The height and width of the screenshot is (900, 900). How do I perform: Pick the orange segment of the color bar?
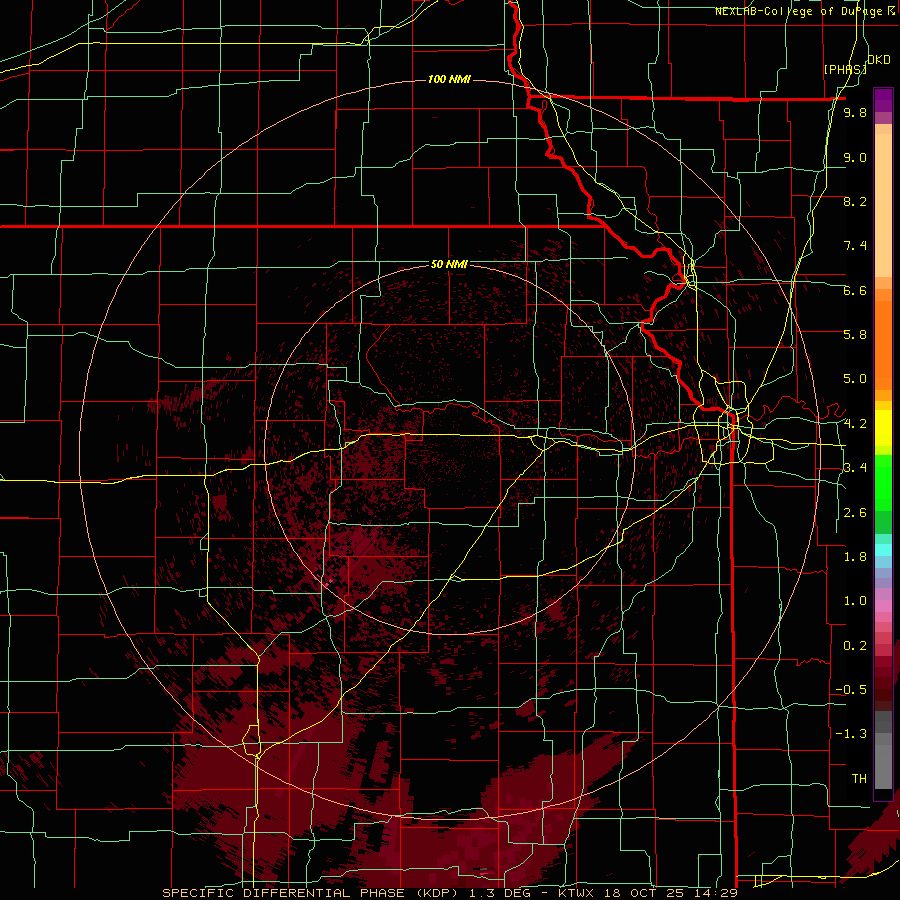pos(883,344)
